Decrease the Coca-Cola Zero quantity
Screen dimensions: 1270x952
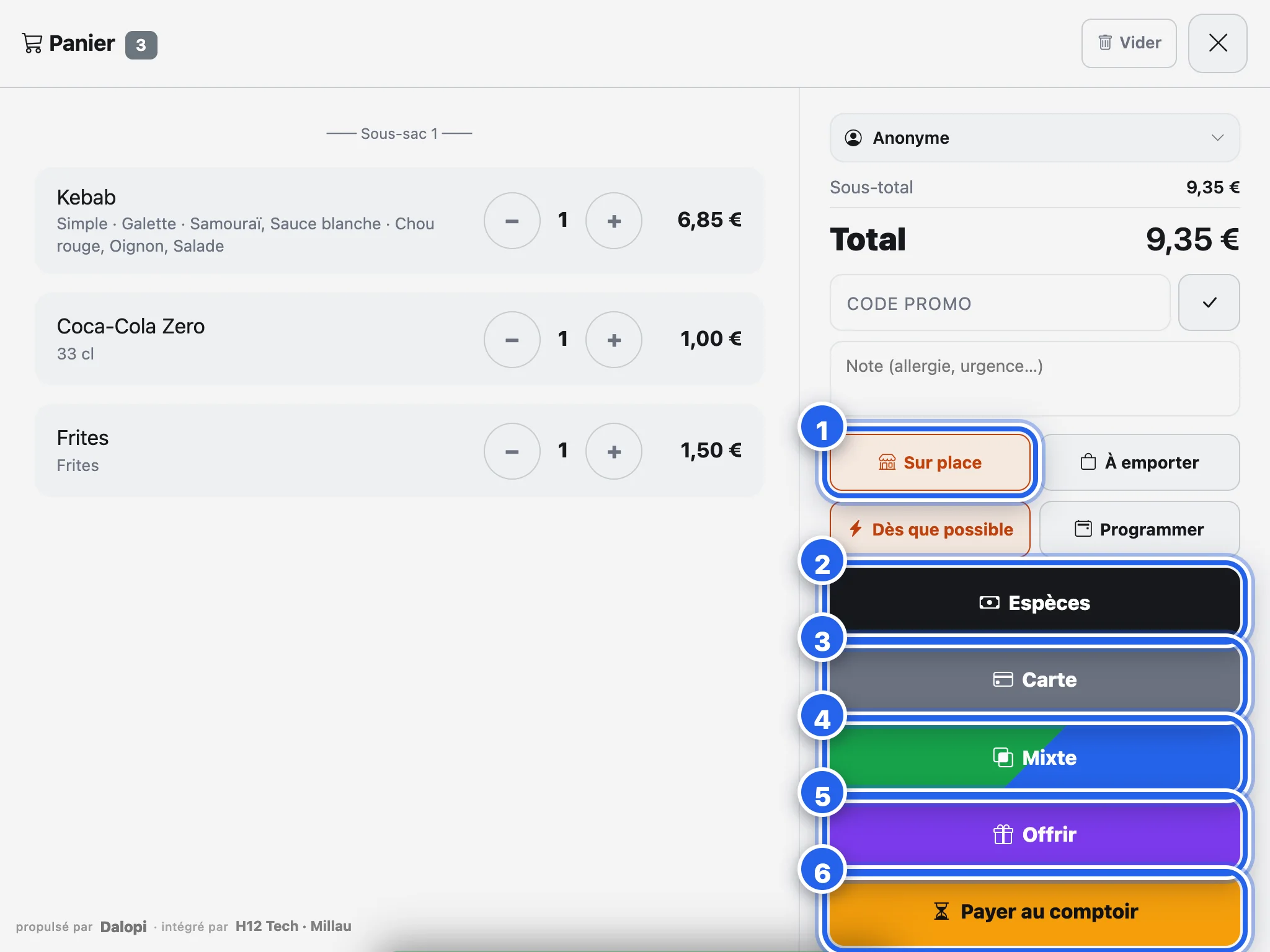(512, 340)
